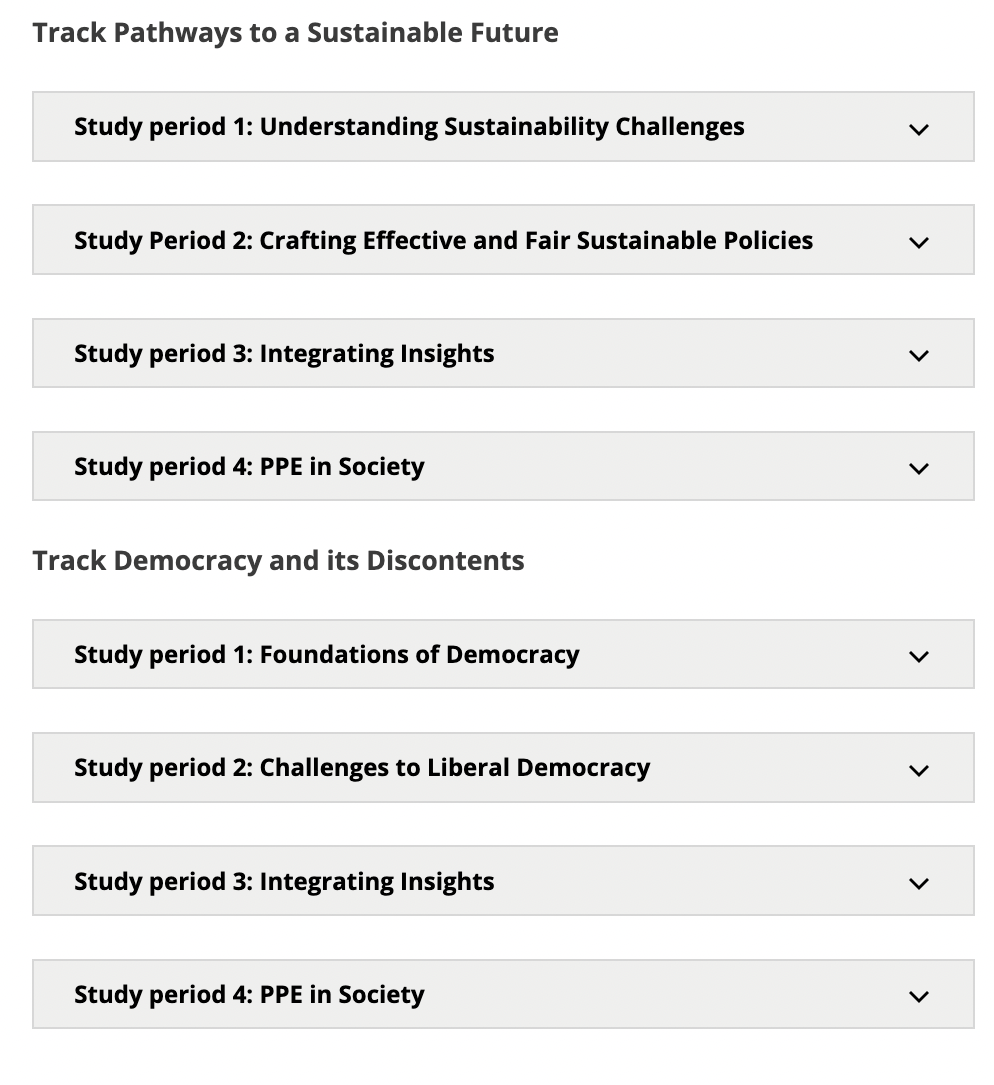
Task: Click the chevron next to Foundations of Democracy
Action: 918,656
